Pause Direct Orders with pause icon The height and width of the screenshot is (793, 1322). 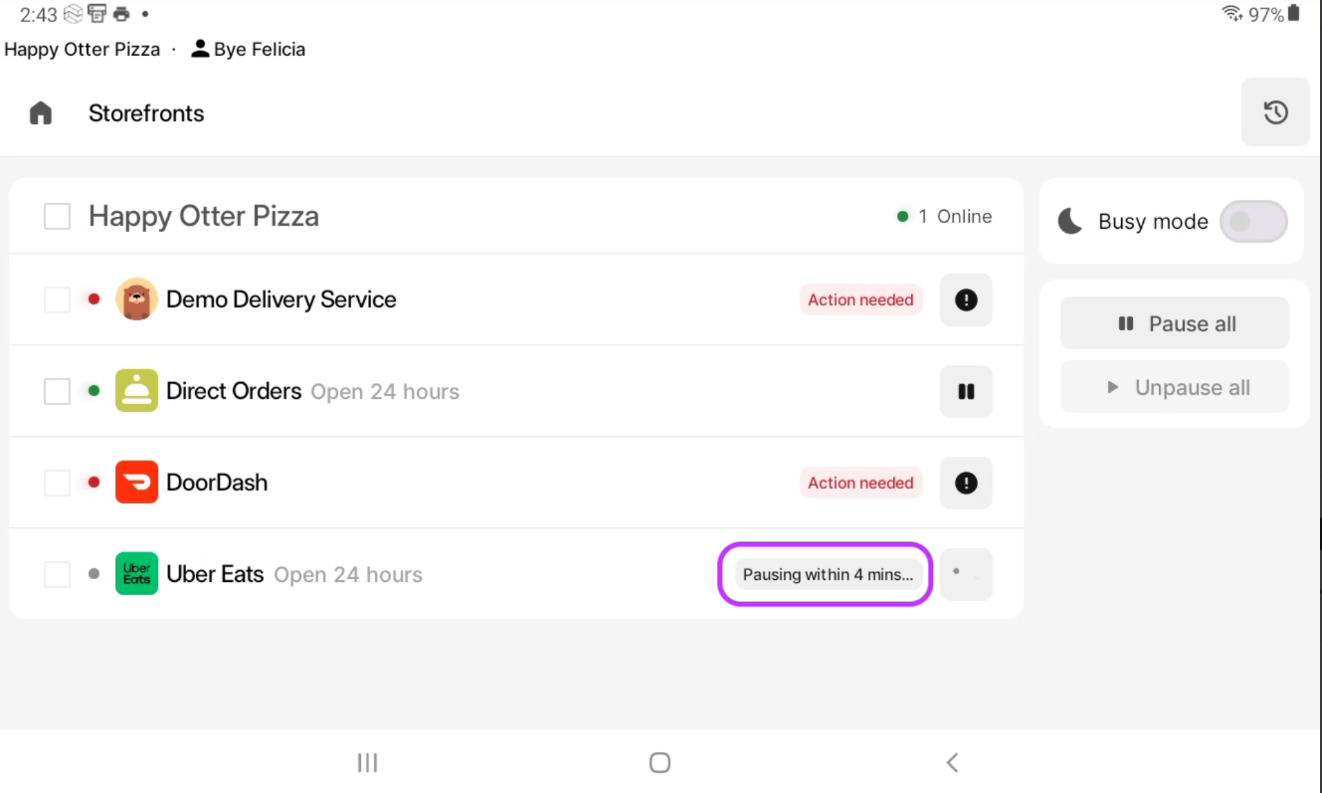[965, 391]
